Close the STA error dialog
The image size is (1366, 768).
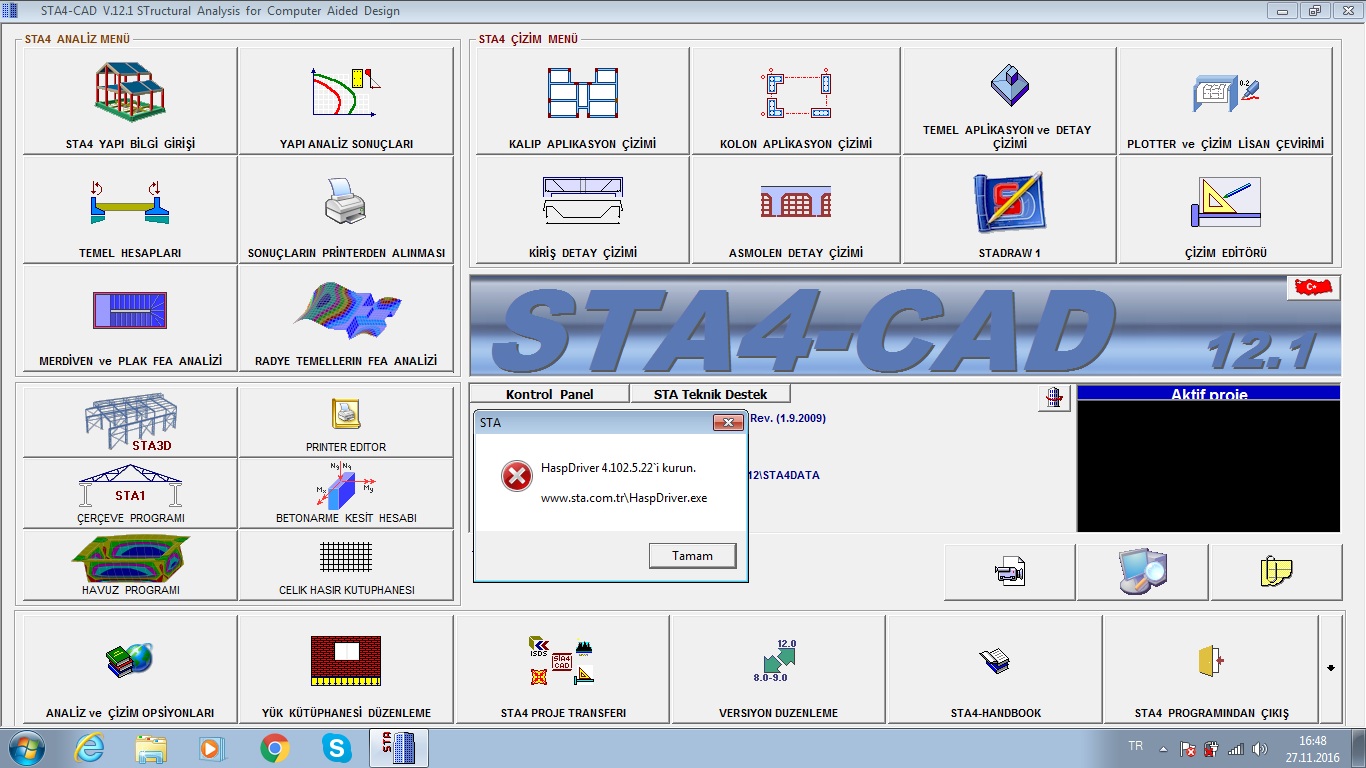coord(727,423)
